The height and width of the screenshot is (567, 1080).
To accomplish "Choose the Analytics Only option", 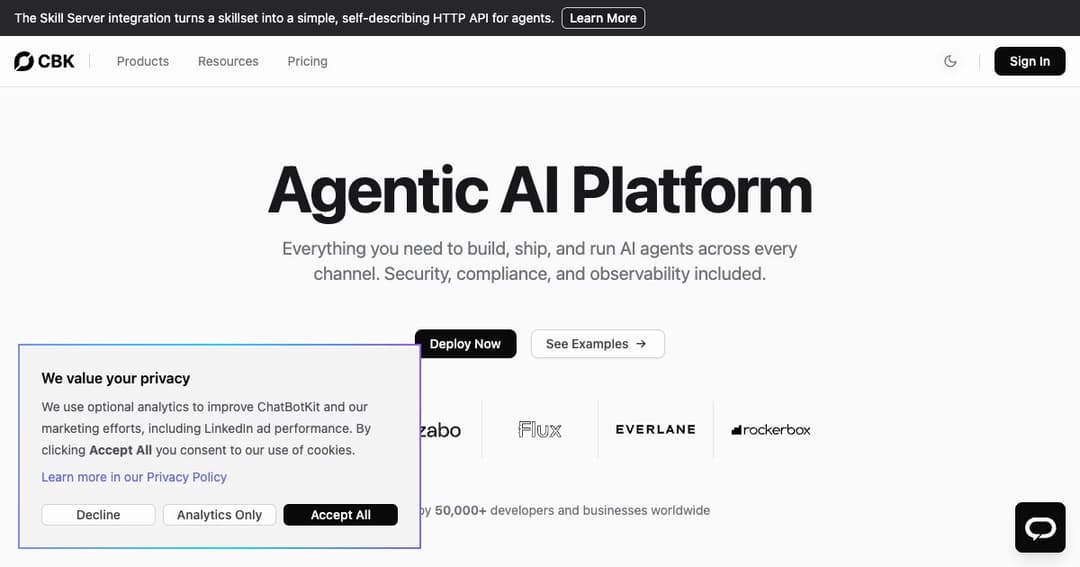I will coord(220,515).
